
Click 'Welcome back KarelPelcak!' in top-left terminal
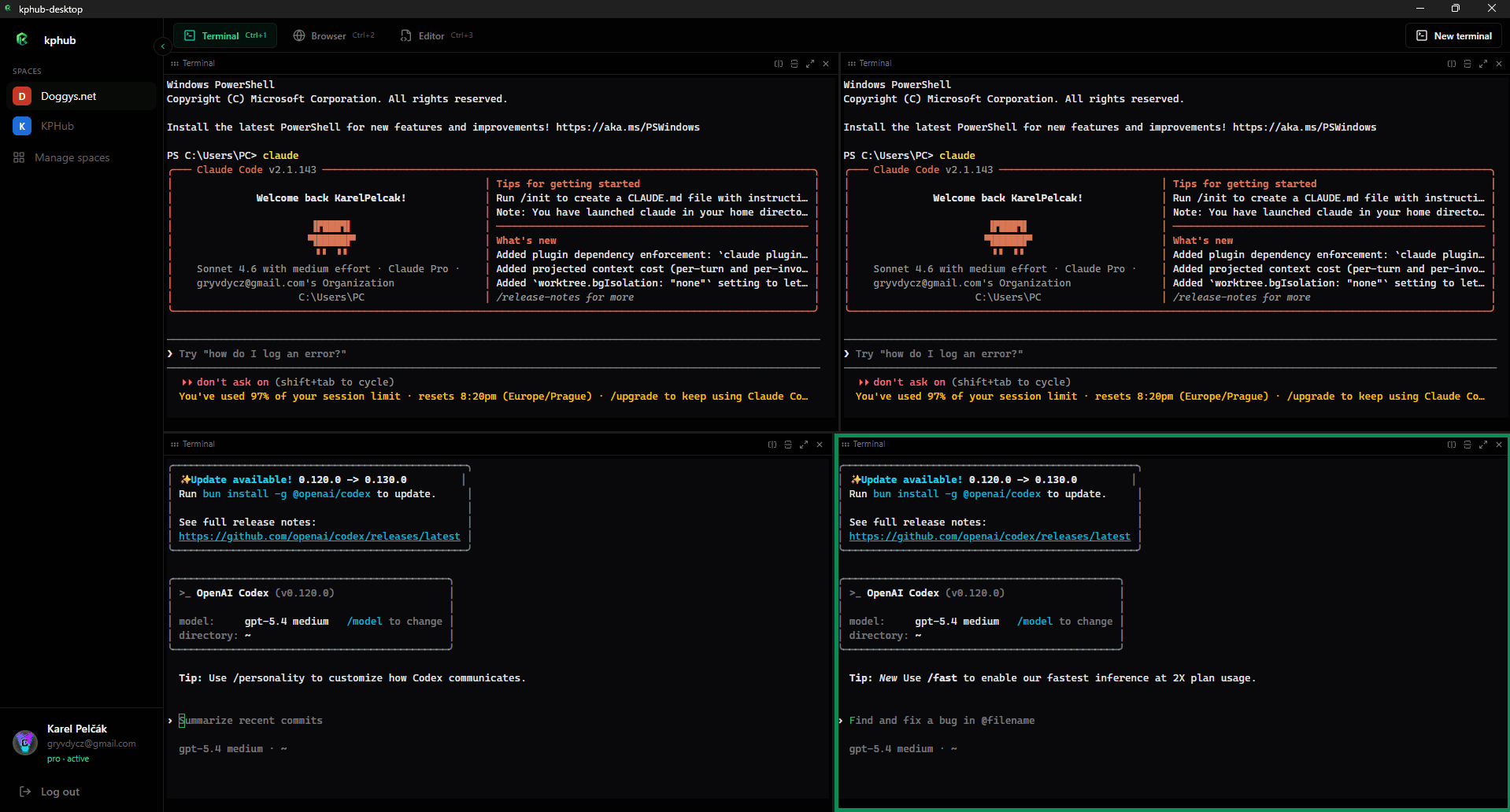[331, 198]
